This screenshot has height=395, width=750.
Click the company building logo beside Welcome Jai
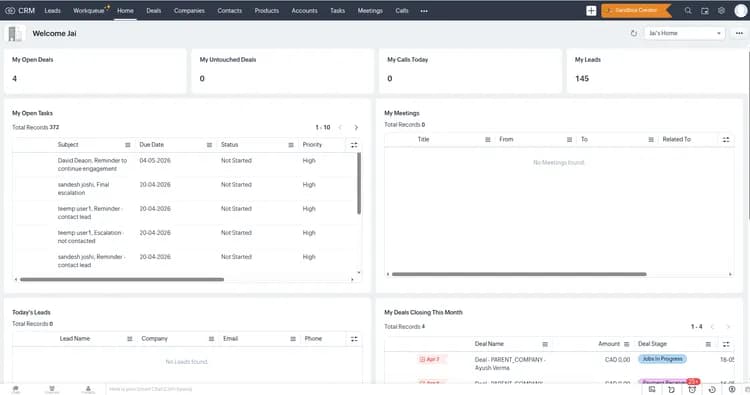click(x=15, y=33)
